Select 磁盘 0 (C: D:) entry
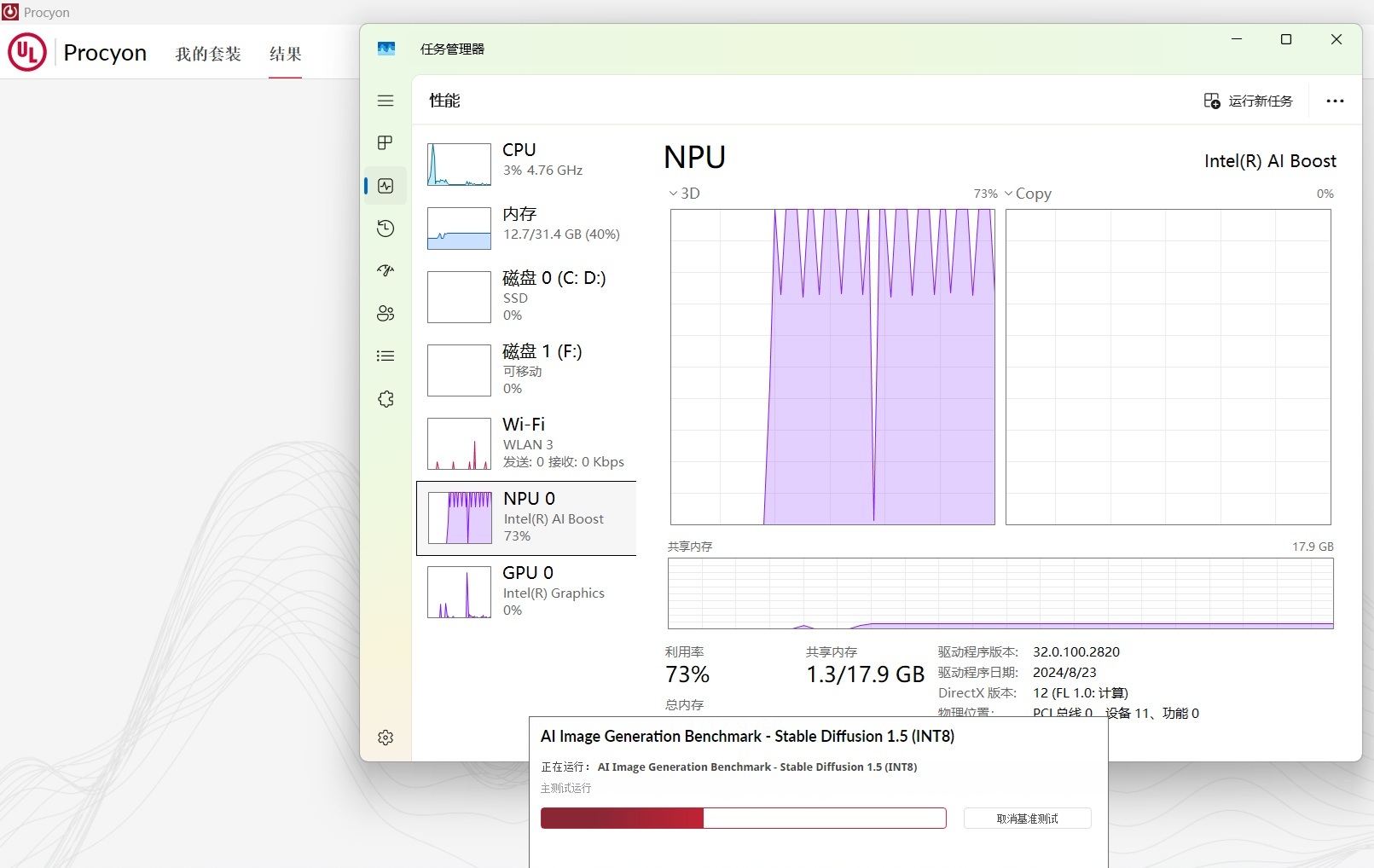Screen dimensions: 1374x868 [526, 296]
